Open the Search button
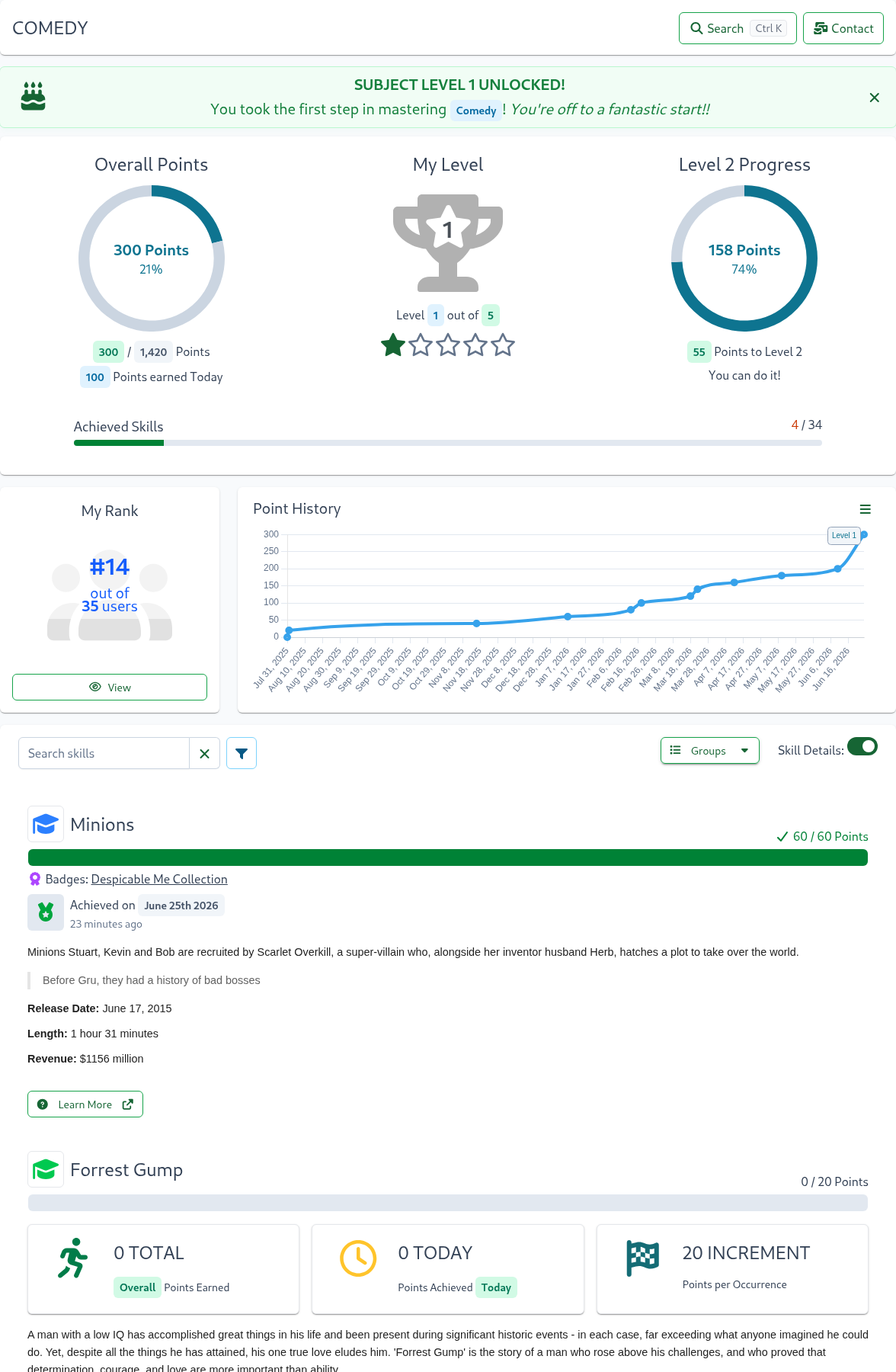Viewport: 896px width, 1372px height. coord(738,28)
